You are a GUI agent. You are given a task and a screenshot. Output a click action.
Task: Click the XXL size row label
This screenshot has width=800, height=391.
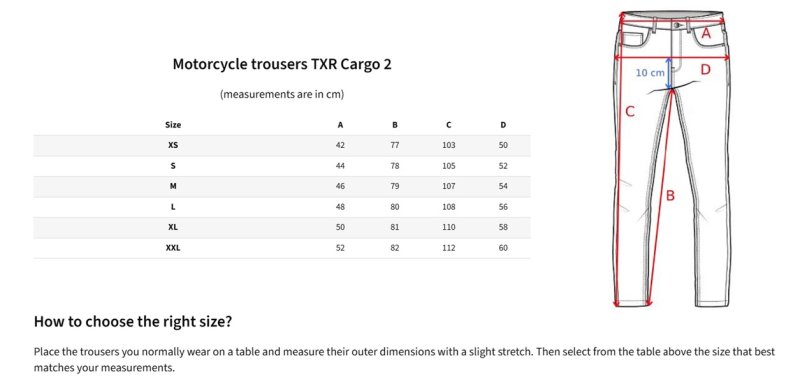tap(173, 248)
